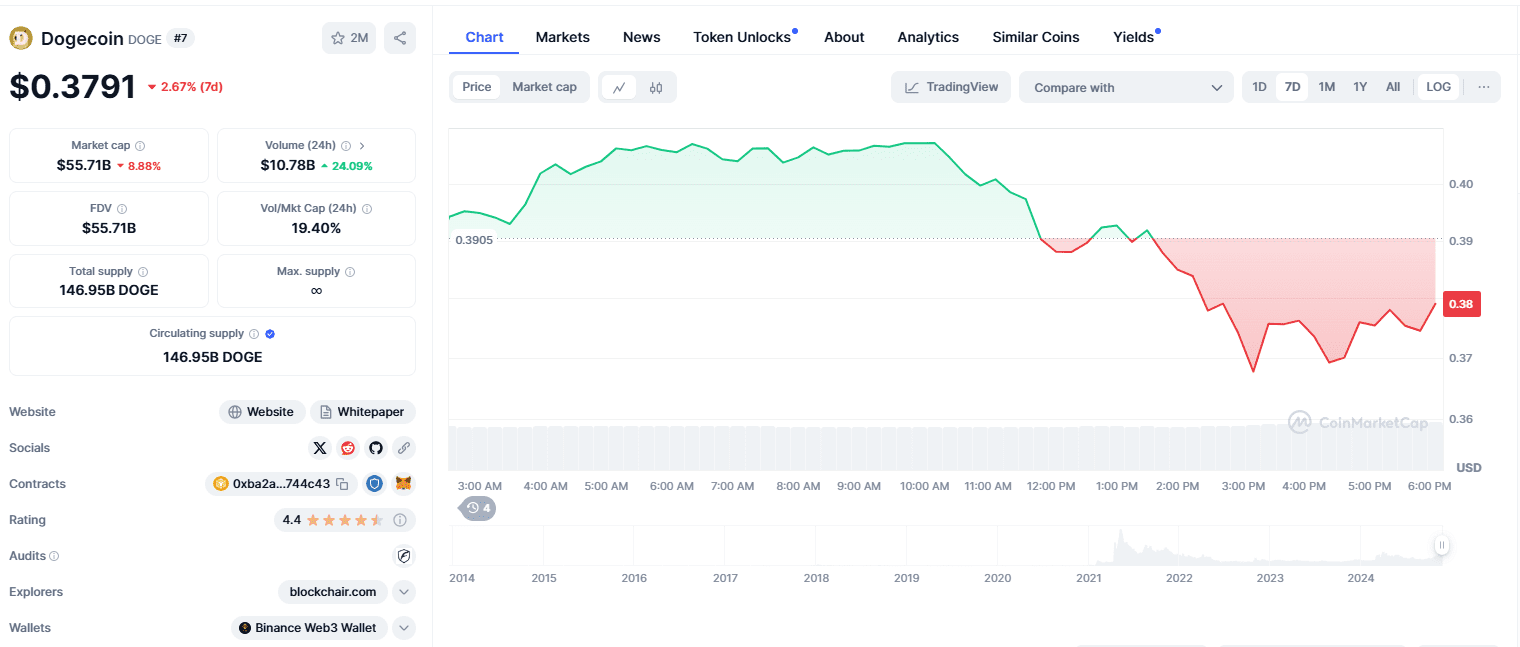The image size is (1520, 647).
Task: Click the 2021 spike in the history navigator
Action: pos(1121,545)
